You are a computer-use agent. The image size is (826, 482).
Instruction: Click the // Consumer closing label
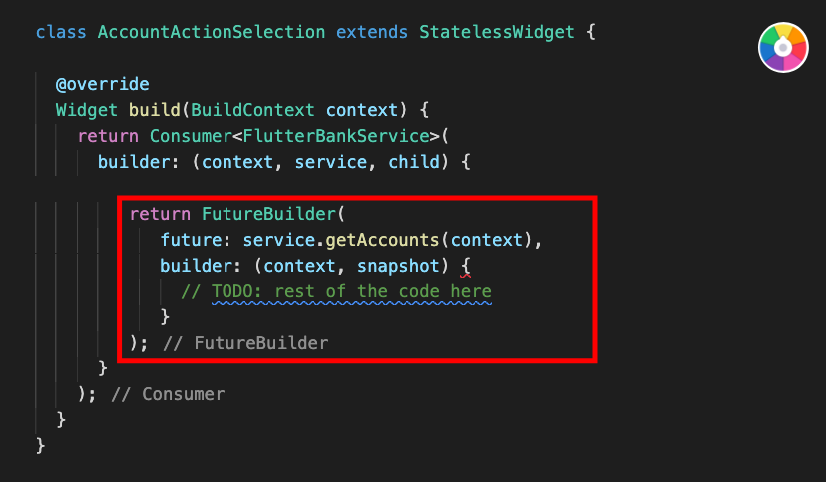tap(168, 394)
